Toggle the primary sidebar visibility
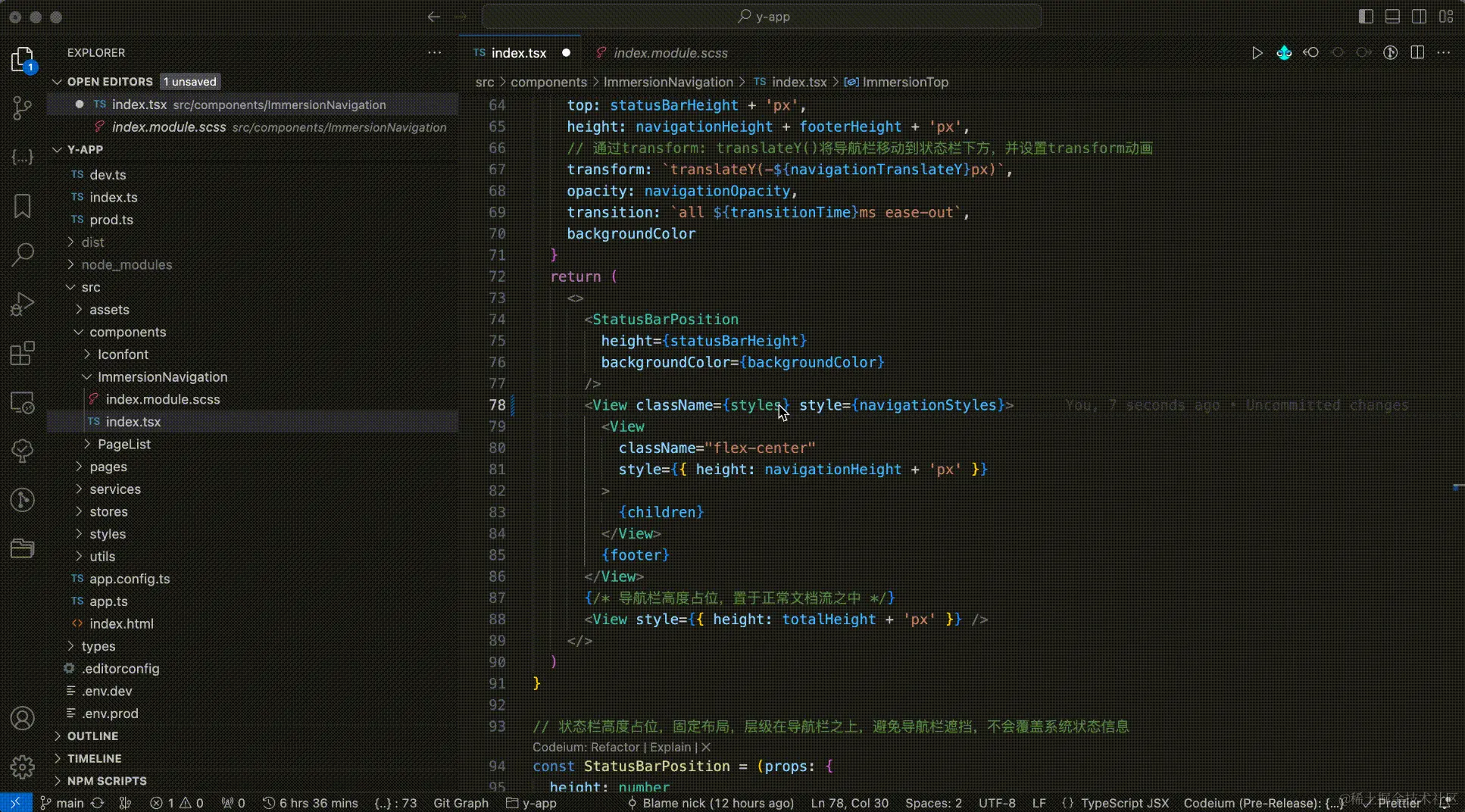Viewport: 1465px width, 812px height. (x=1366, y=17)
